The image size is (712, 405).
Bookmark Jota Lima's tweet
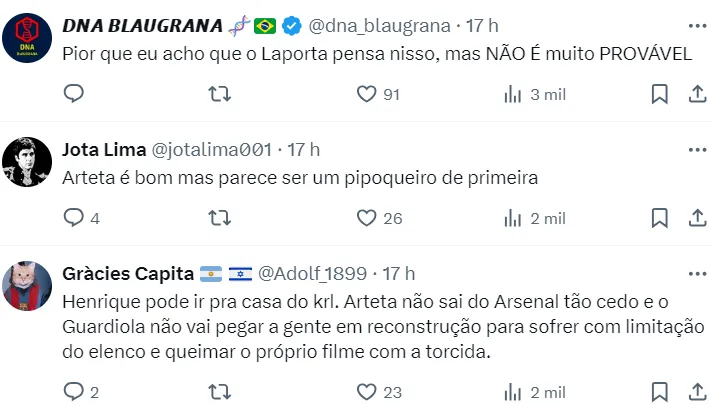tap(660, 218)
